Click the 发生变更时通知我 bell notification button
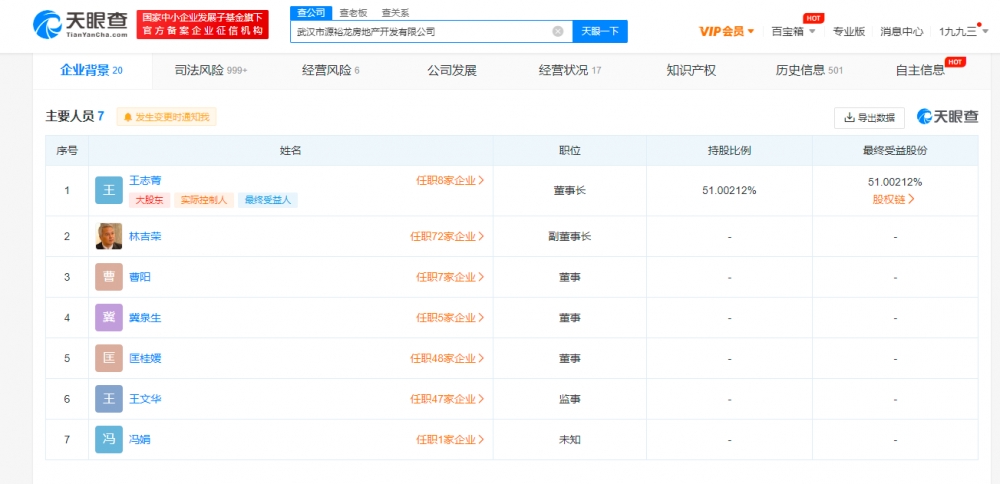This screenshot has height=484, width=1000. tap(166, 117)
